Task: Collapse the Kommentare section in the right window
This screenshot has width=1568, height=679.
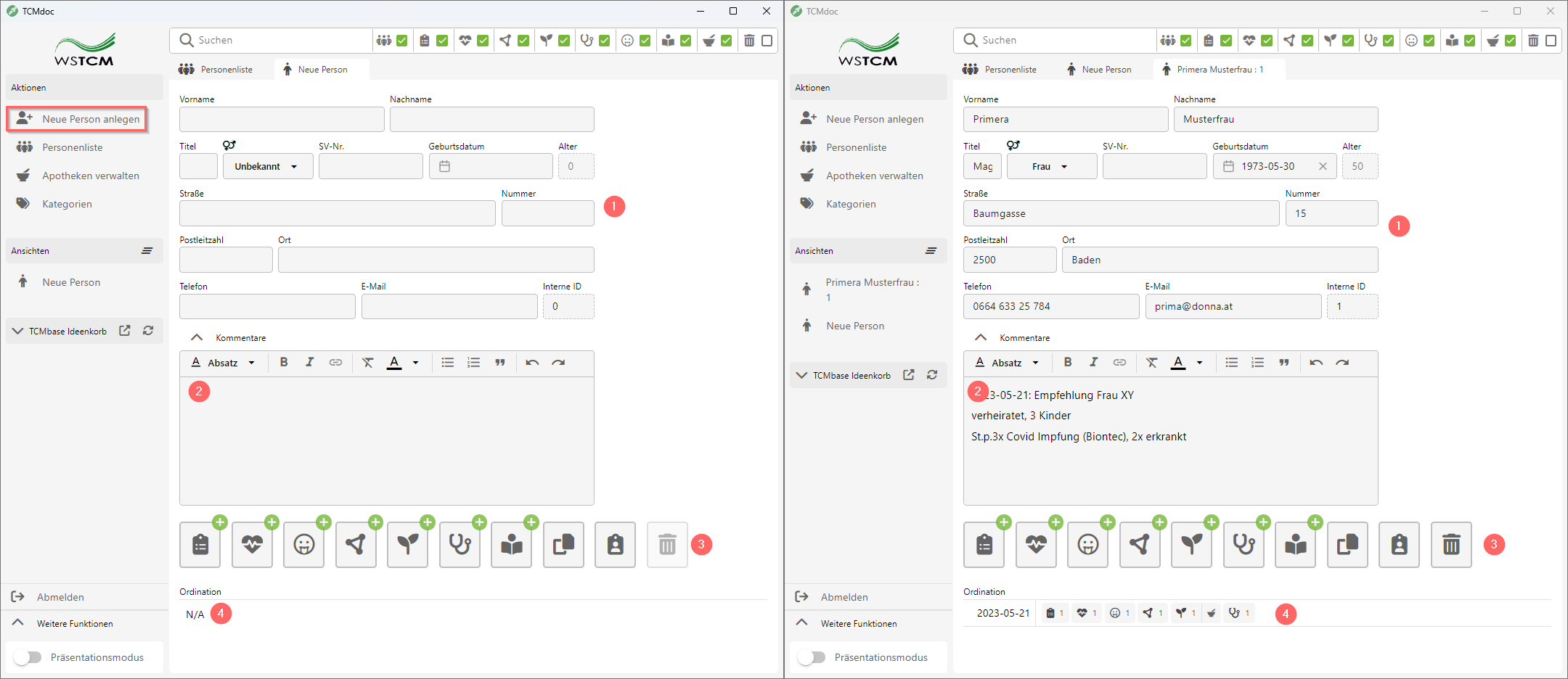Action: 980,338
